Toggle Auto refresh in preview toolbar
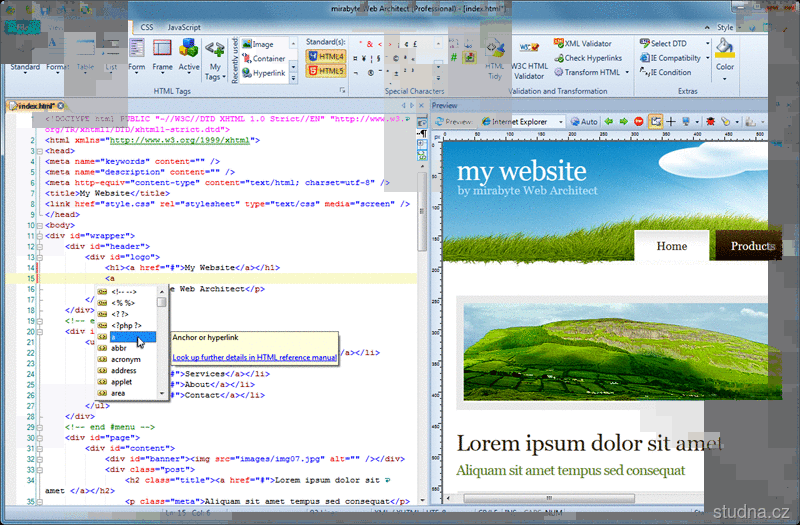800x525 pixels. click(x=584, y=121)
